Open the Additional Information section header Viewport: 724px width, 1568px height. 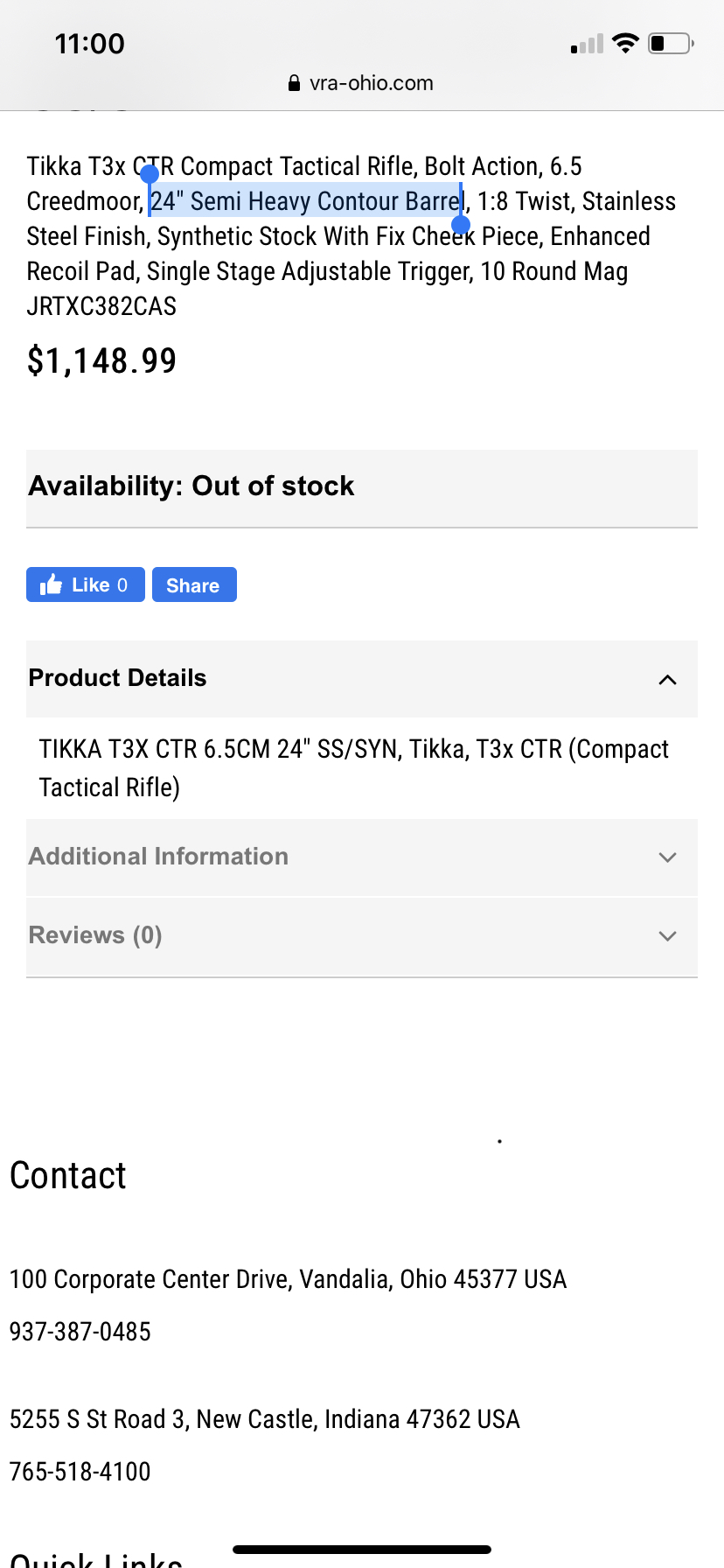click(362, 857)
